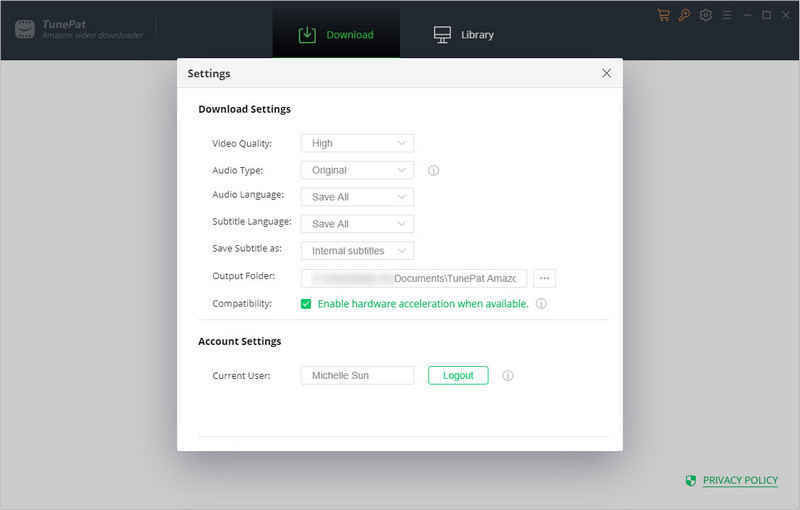Click the settings gear icon in title bar
800x510 pixels.
tap(706, 15)
